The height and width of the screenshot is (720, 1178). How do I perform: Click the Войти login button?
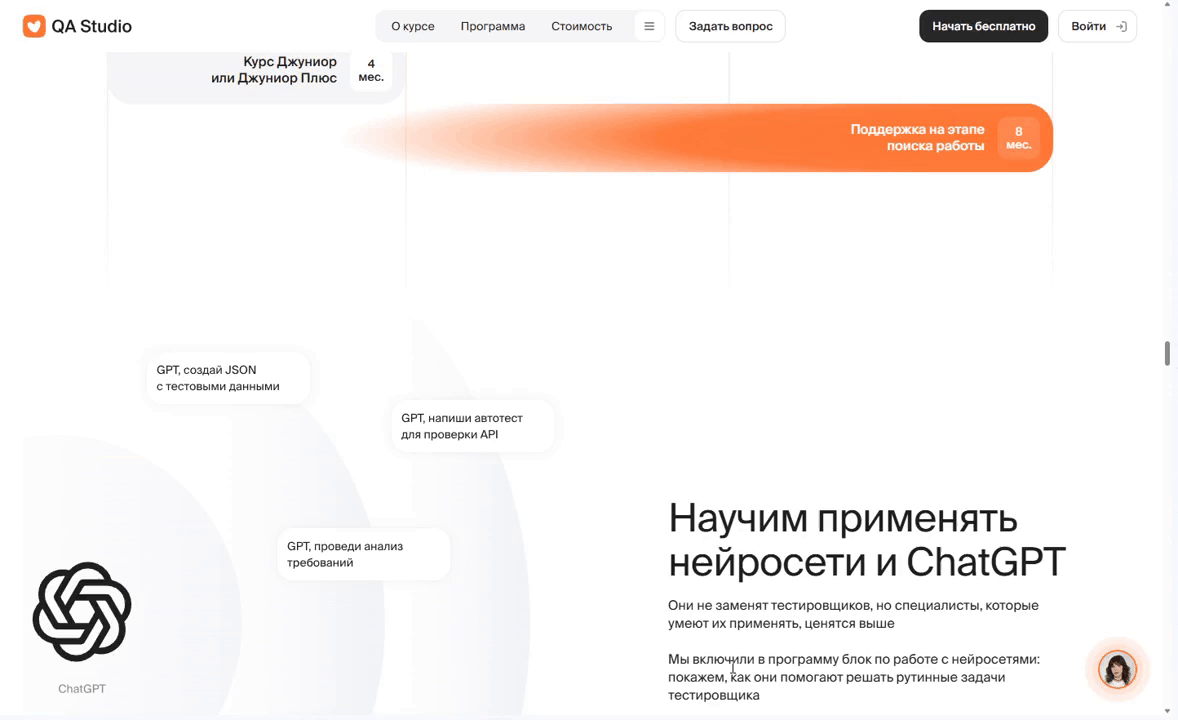(x=1097, y=26)
